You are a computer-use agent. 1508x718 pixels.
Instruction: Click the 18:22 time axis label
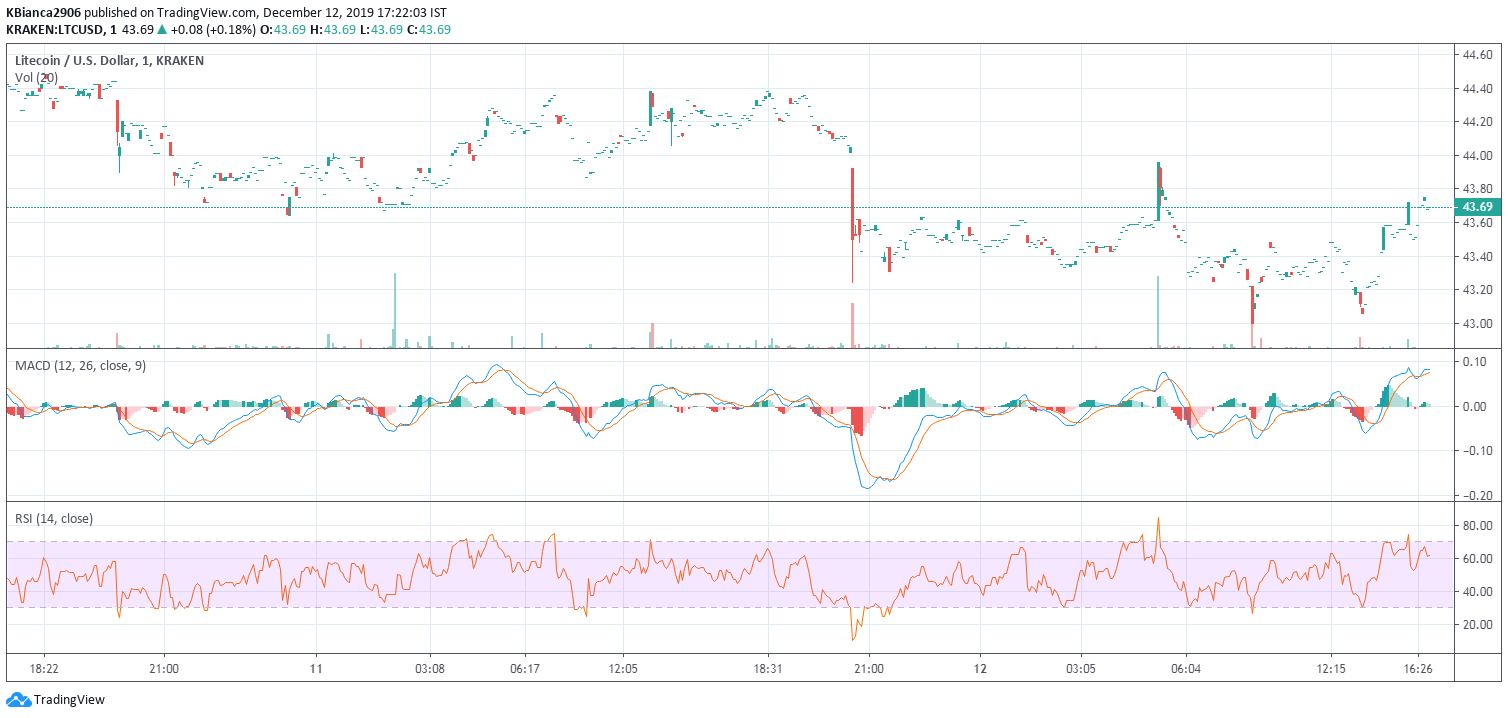tap(44, 668)
